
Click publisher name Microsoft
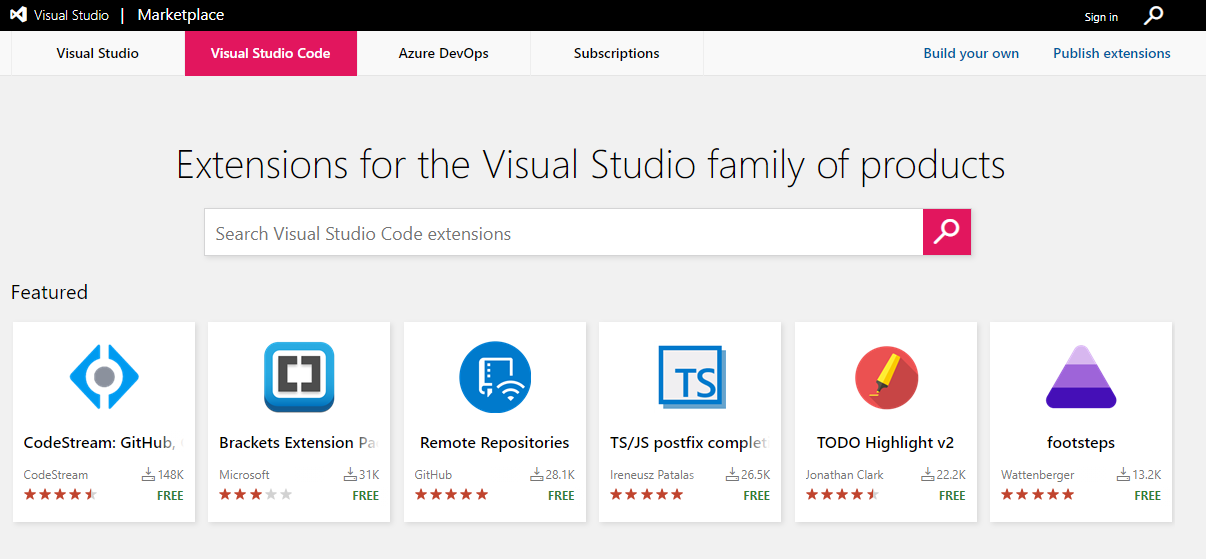(x=245, y=475)
